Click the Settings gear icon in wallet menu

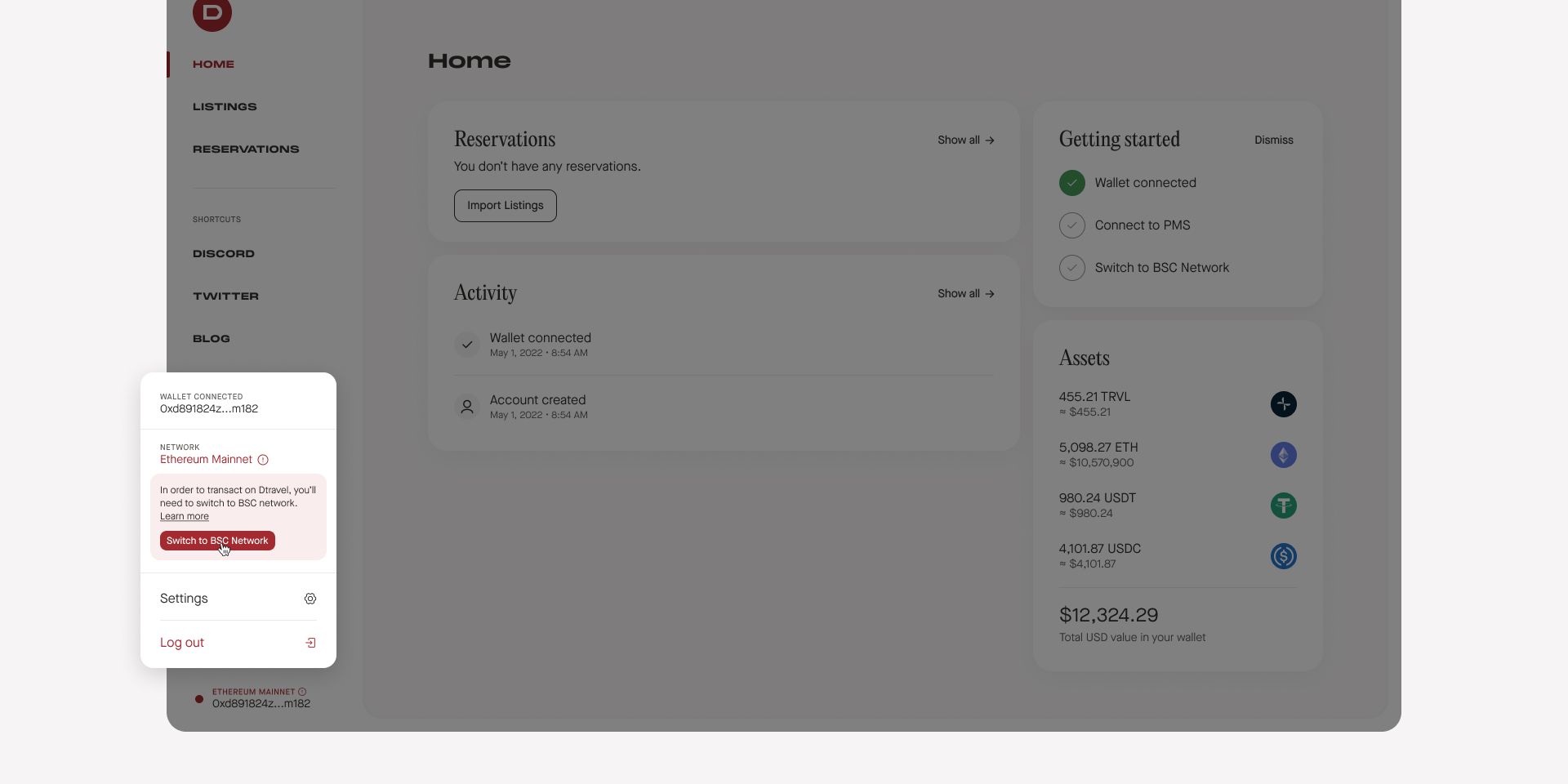[310, 599]
